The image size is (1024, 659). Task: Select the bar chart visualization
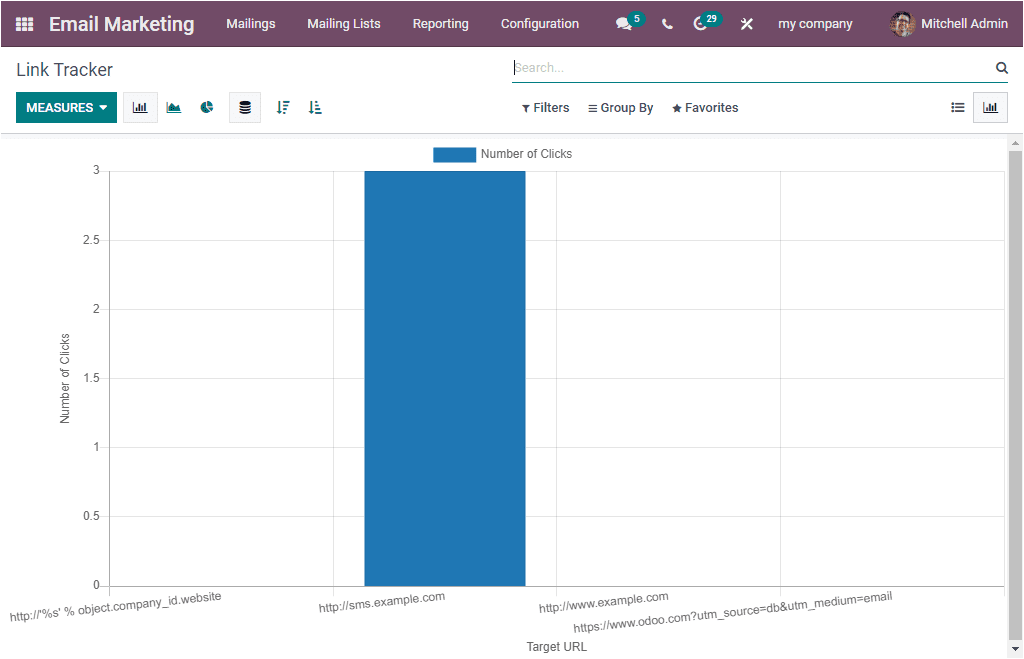pos(140,107)
